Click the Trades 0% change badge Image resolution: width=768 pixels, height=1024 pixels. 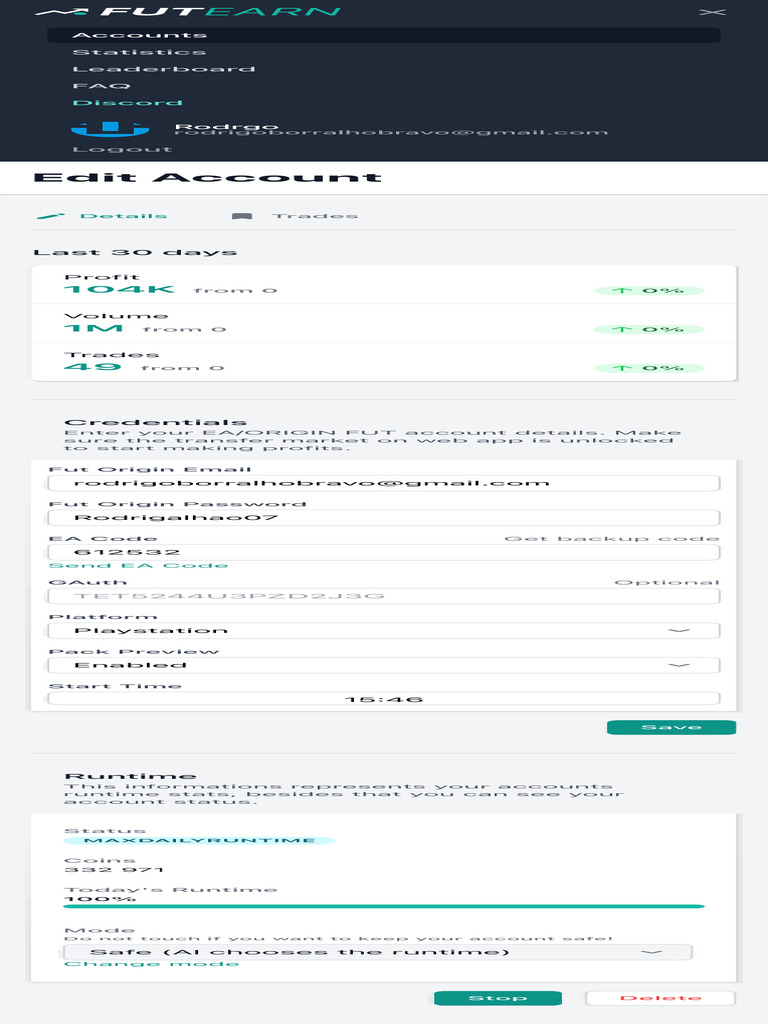[x=649, y=368]
